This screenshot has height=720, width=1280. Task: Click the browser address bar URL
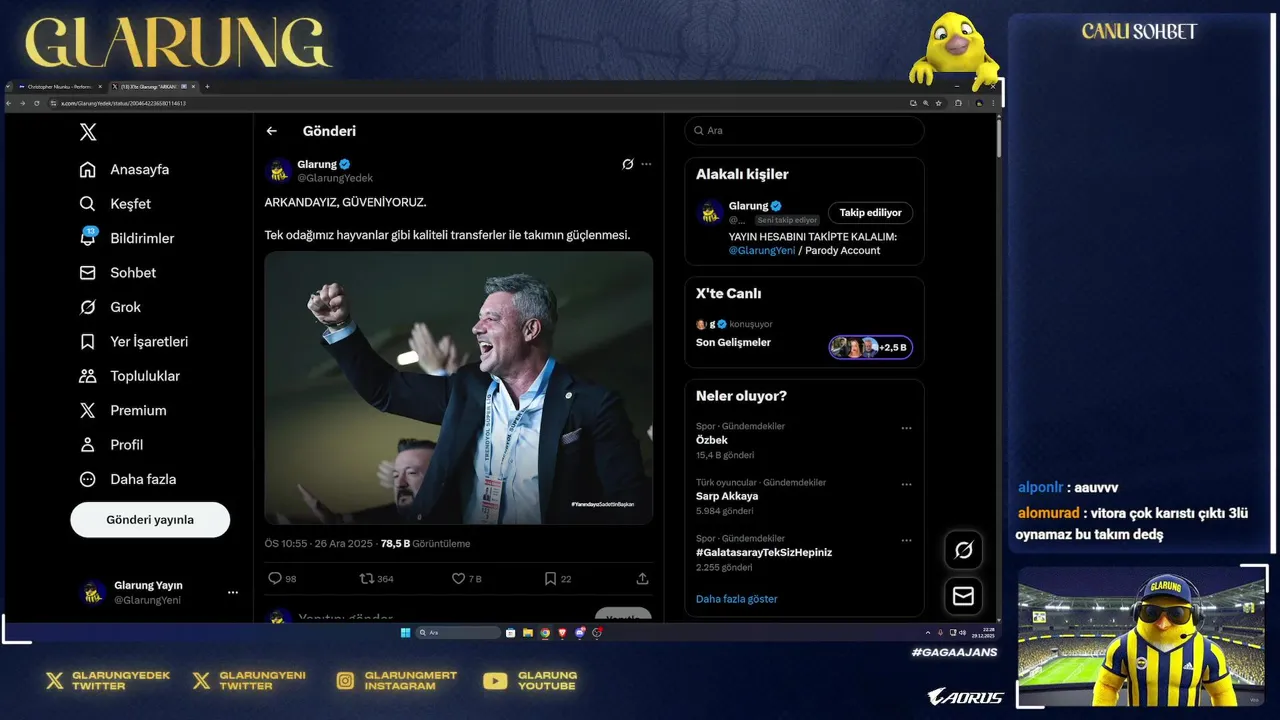[124, 103]
